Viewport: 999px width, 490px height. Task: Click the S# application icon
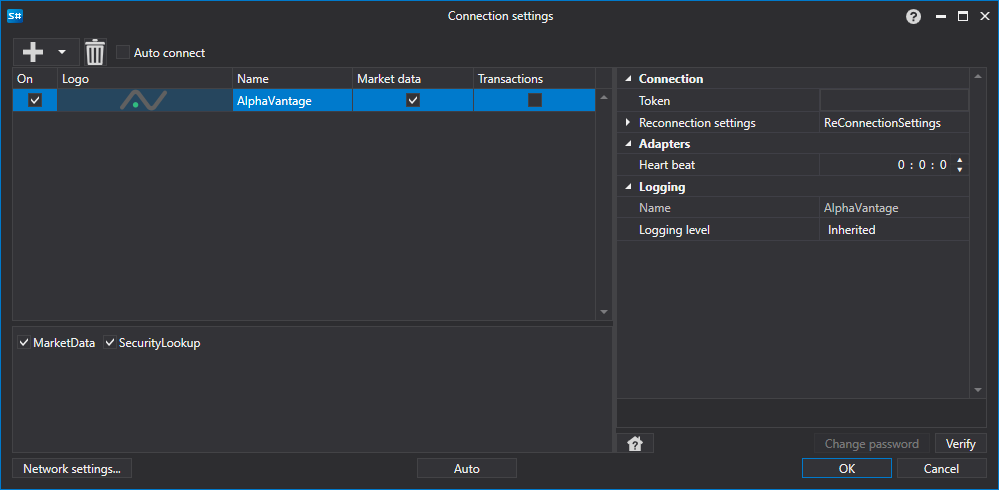[x=15, y=17]
